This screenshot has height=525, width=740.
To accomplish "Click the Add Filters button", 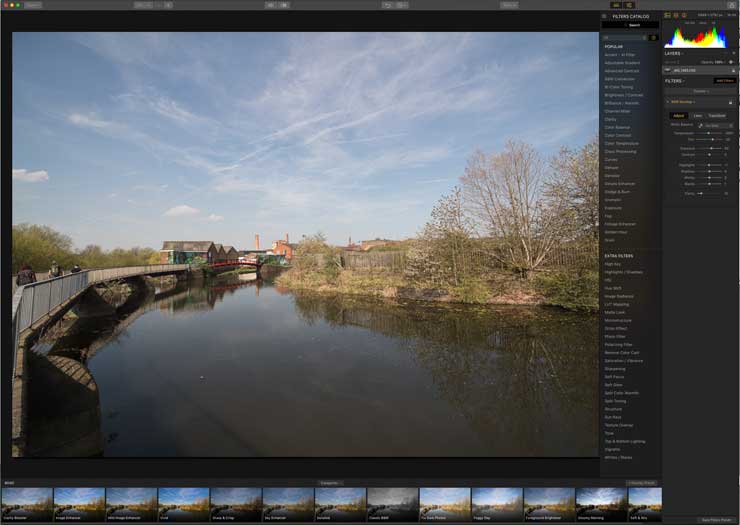I will (x=725, y=81).
